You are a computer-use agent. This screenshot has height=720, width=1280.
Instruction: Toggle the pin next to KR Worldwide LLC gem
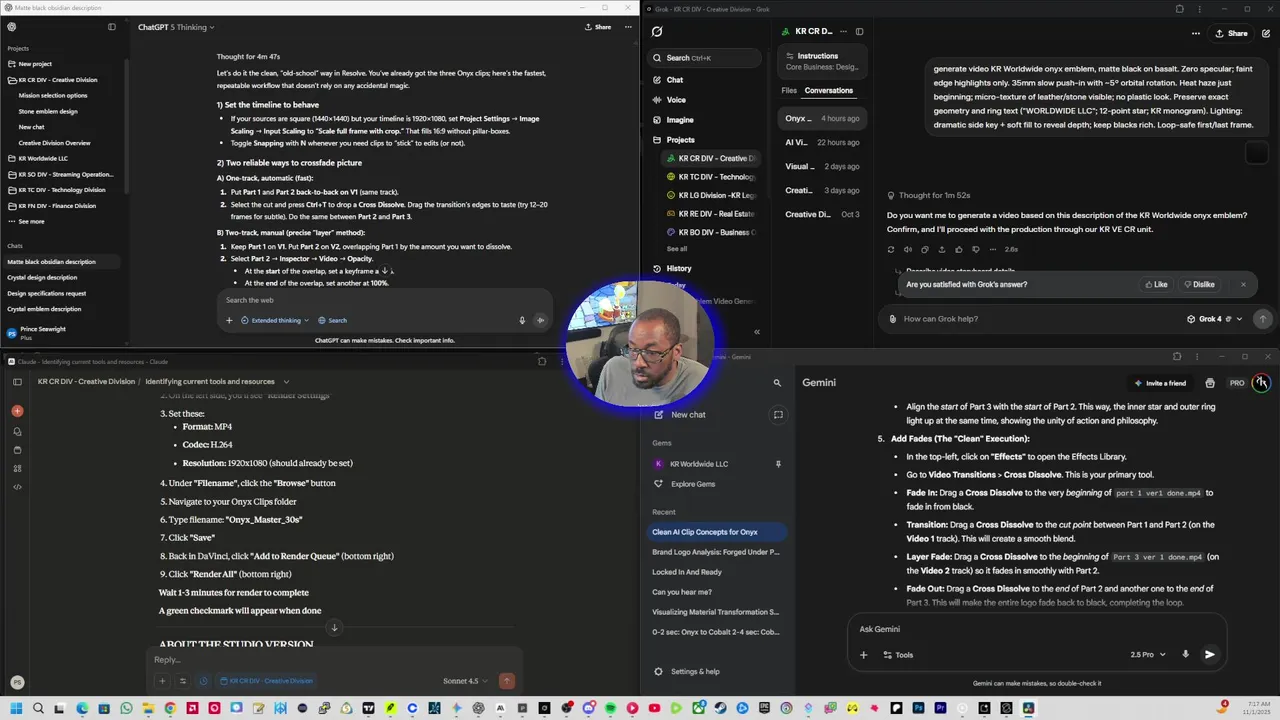(x=778, y=464)
